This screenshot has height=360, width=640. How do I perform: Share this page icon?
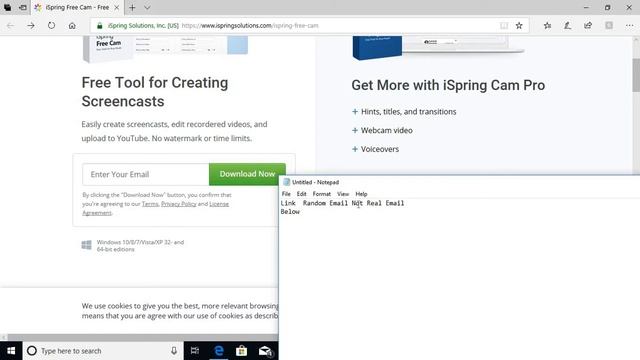click(x=588, y=25)
